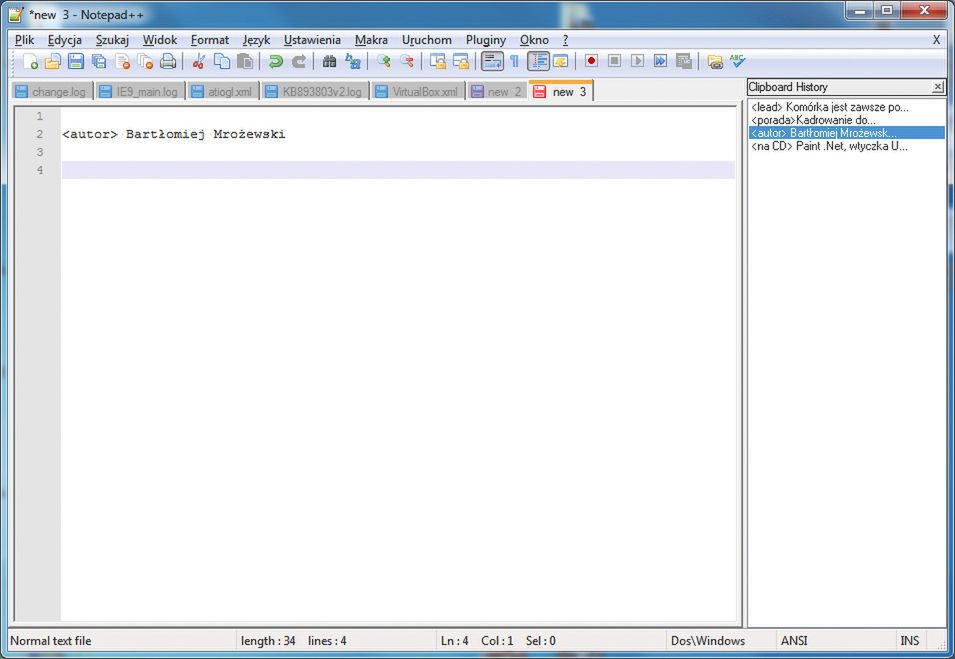Click the folder plugin toolbar icon

click(x=715, y=61)
